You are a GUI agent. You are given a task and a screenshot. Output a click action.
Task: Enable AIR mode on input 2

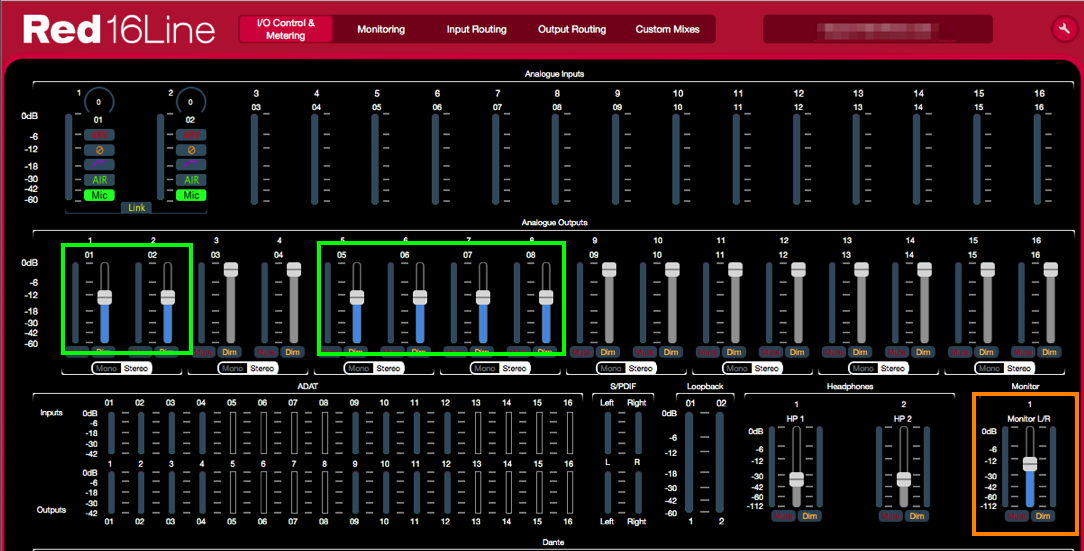coord(191,180)
